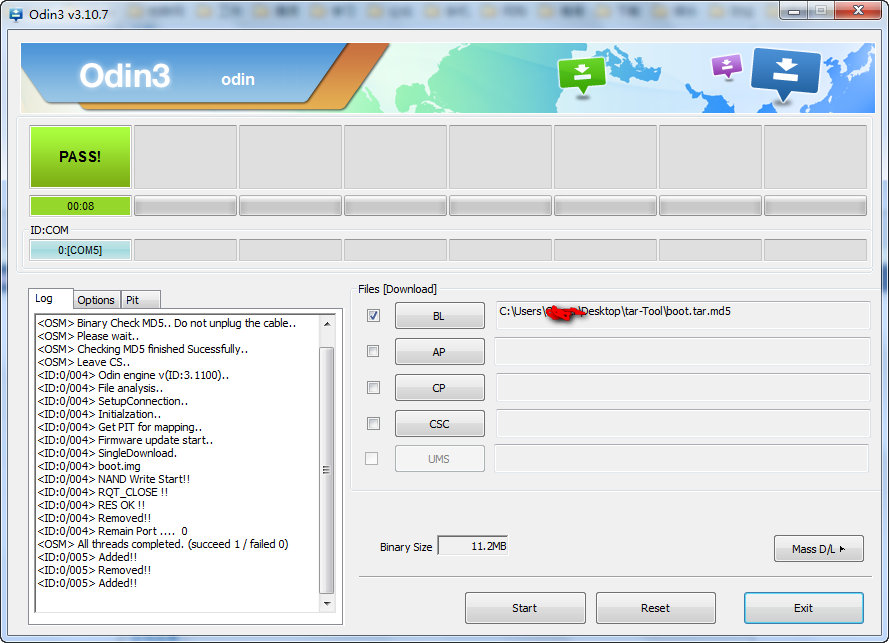Click the large blue download icon in banner
889x643 pixels.
tap(785, 73)
